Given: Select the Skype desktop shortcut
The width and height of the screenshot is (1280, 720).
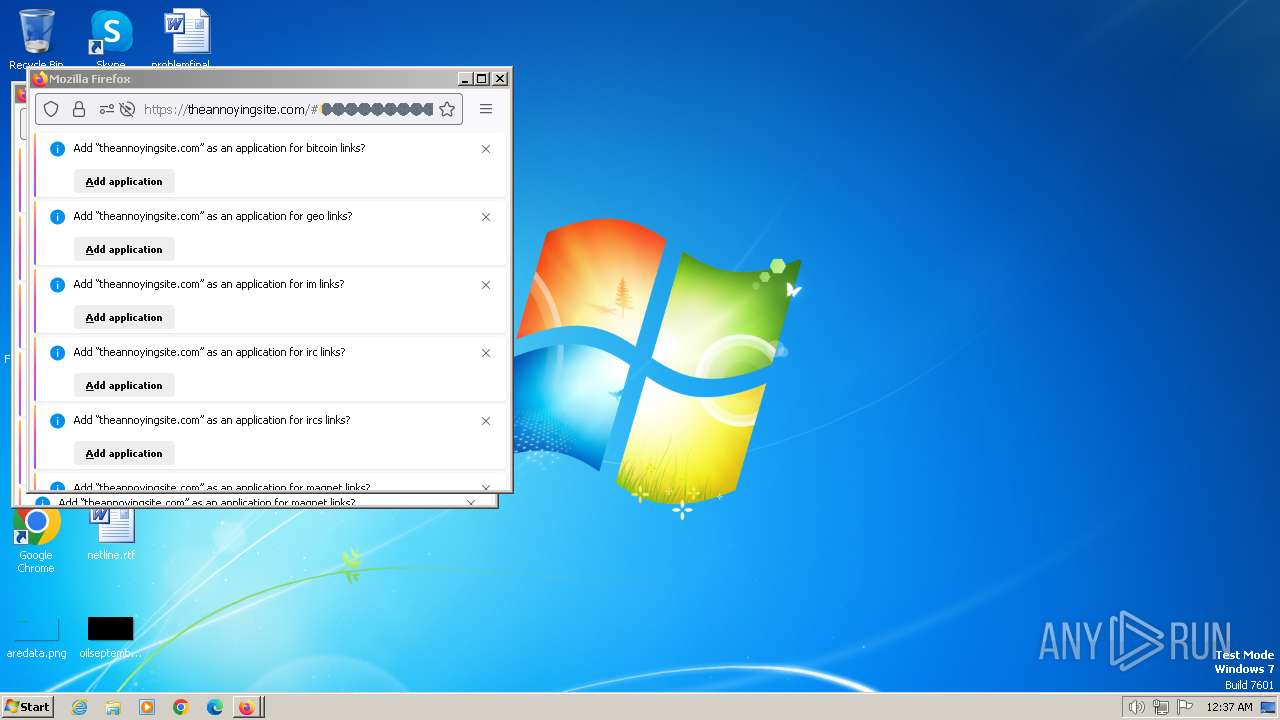Looking at the screenshot, I should pyautogui.click(x=111, y=40).
